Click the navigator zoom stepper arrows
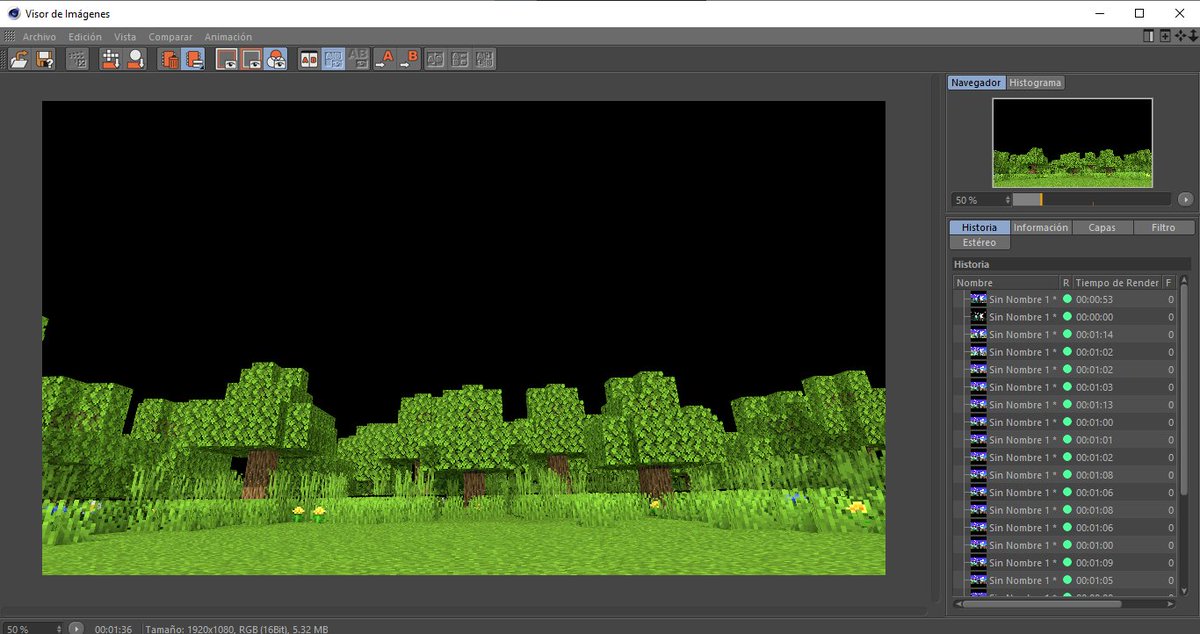Image resolution: width=1200 pixels, height=634 pixels. coord(1008,200)
